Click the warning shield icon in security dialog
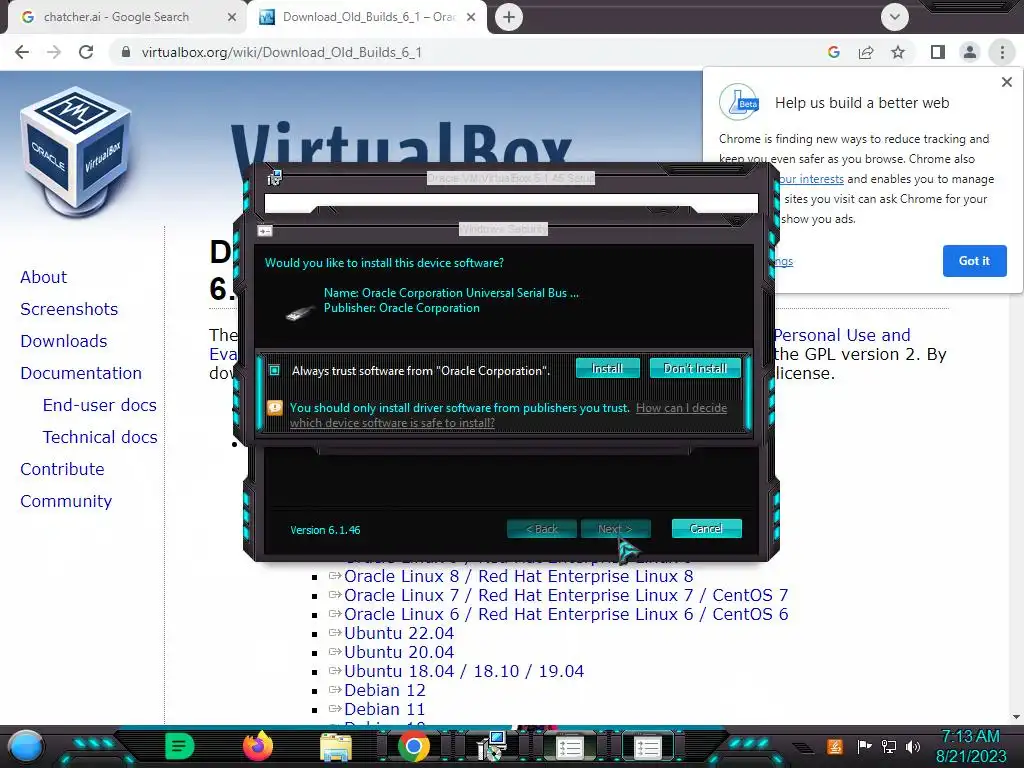Image resolution: width=1024 pixels, height=768 pixels. point(275,408)
